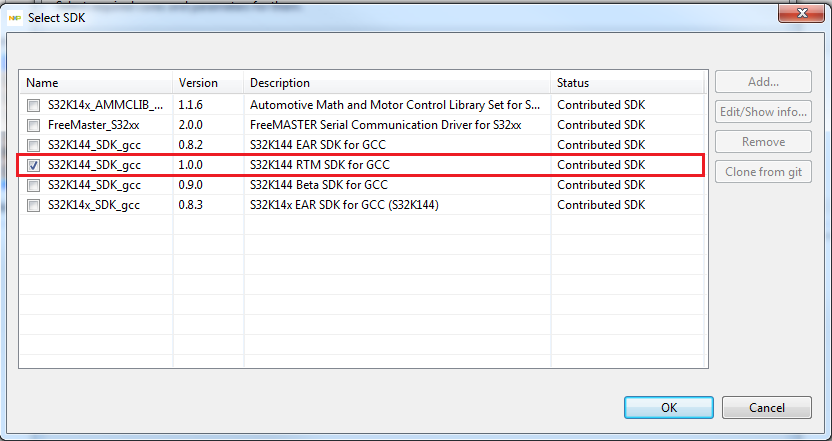Enable S32K144_SDK_gcc version 0.8.2 checkbox

pos(33,145)
